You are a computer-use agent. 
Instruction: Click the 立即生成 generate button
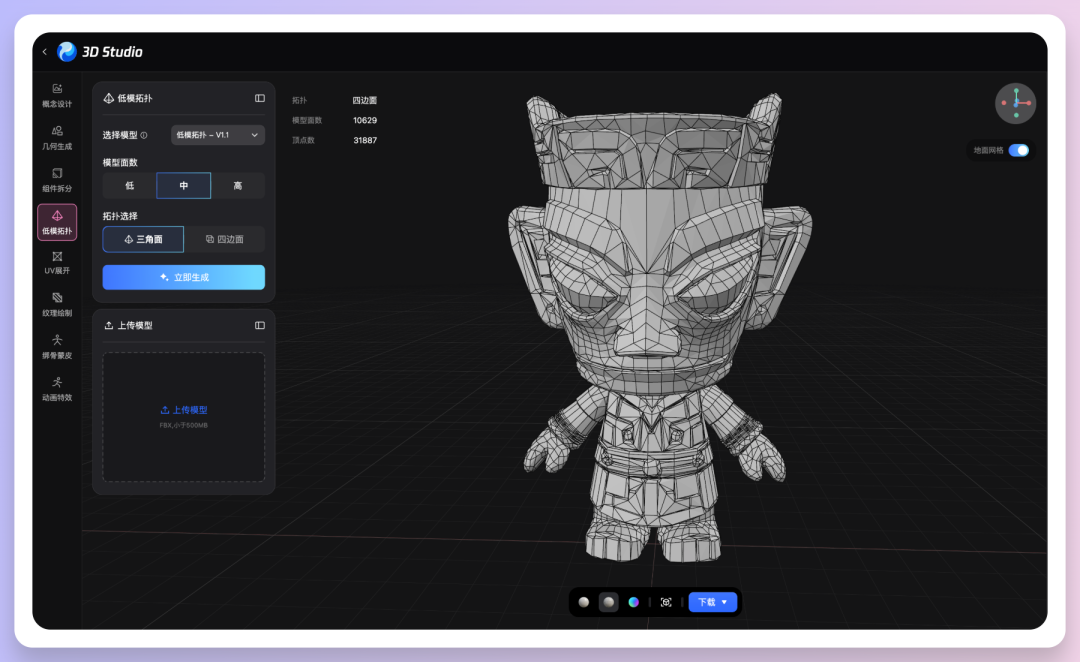(183, 277)
